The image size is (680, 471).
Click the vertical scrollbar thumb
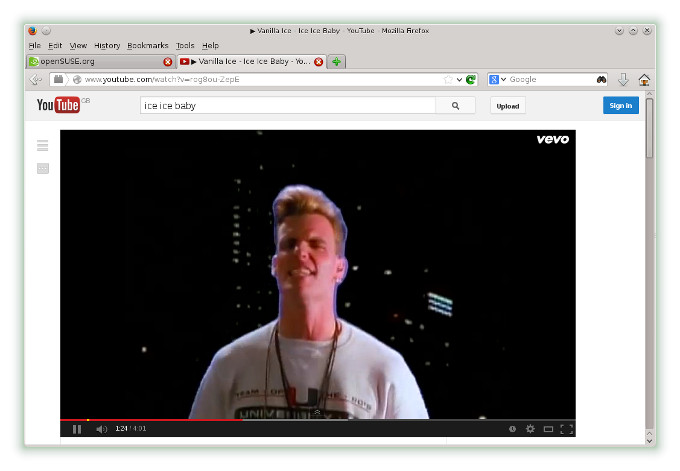coord(649,128)
